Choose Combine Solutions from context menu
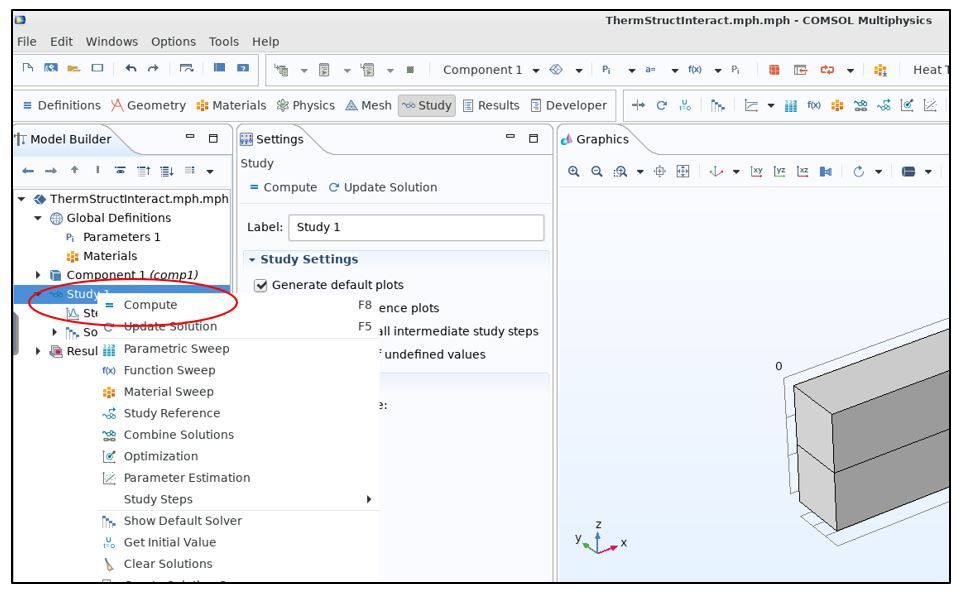Screen dimensions: 958x595 (238, 434)
